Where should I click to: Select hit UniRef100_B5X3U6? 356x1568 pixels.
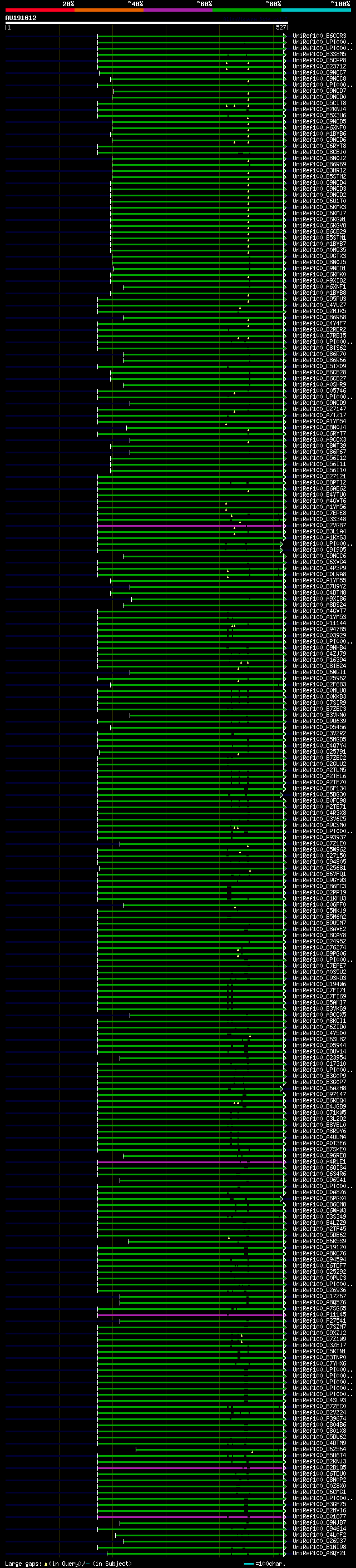(319, 116)
